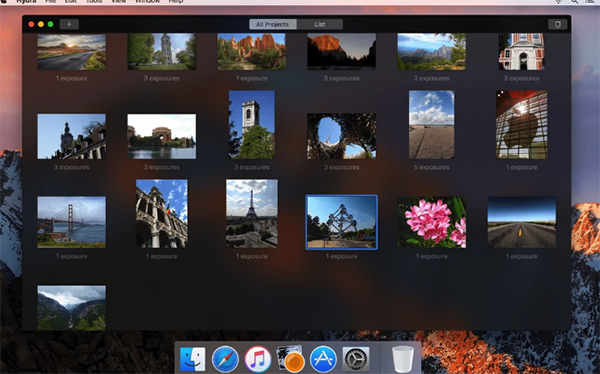This screenshot has width=600, height=374.
Task: Select the clouds over sand thumbnail
Action: click(x=432, y=124)
